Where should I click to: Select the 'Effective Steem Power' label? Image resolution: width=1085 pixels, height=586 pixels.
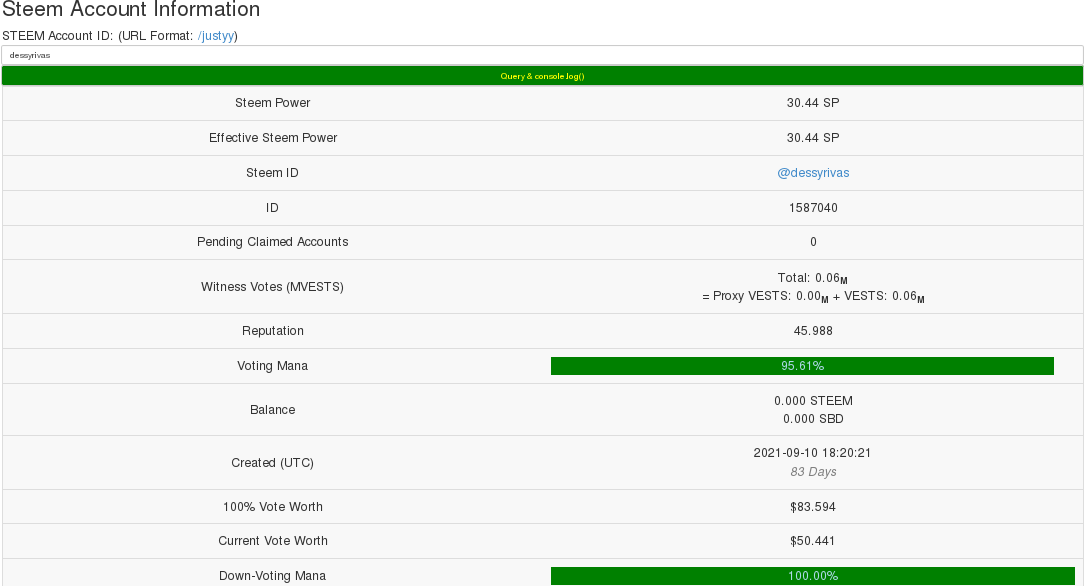click(273, 138)
